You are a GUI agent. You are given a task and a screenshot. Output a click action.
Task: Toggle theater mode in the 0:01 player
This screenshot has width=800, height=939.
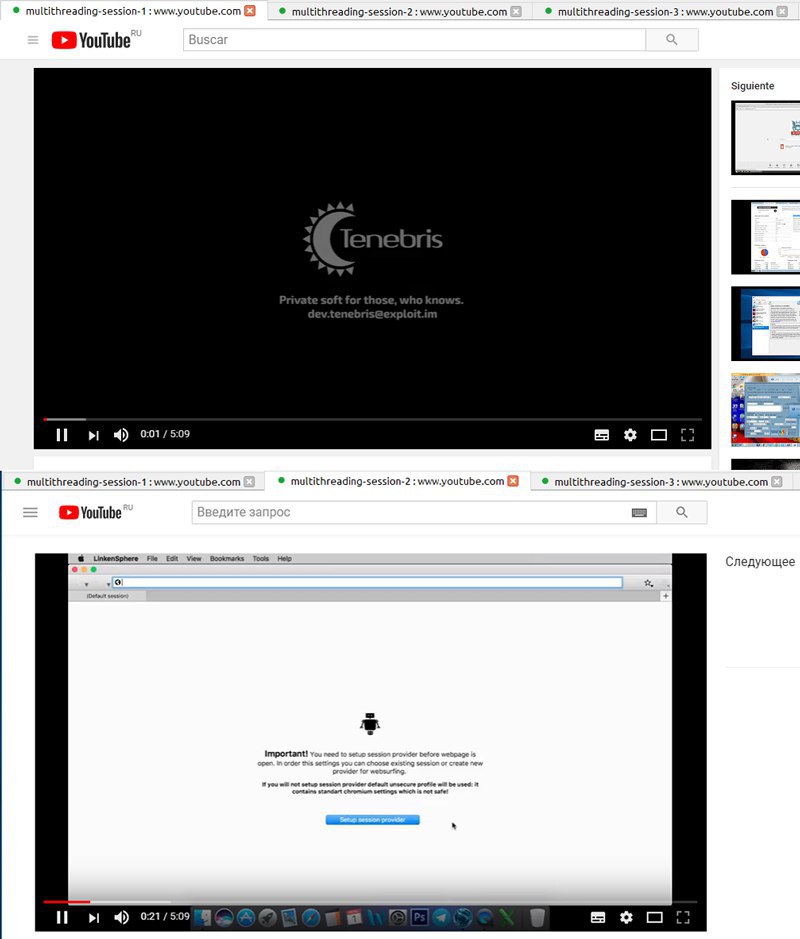[659, 435]
